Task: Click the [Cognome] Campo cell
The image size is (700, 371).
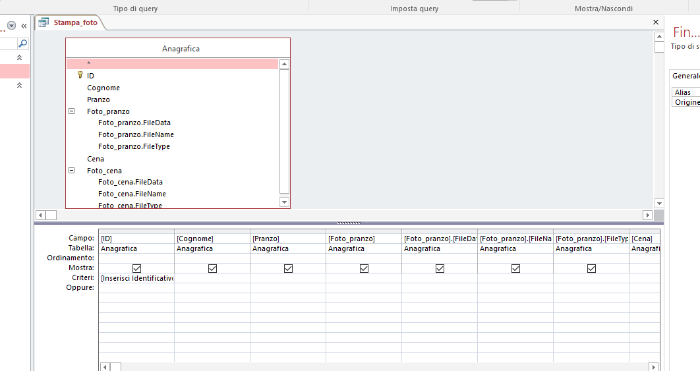Action: point(212,239)
